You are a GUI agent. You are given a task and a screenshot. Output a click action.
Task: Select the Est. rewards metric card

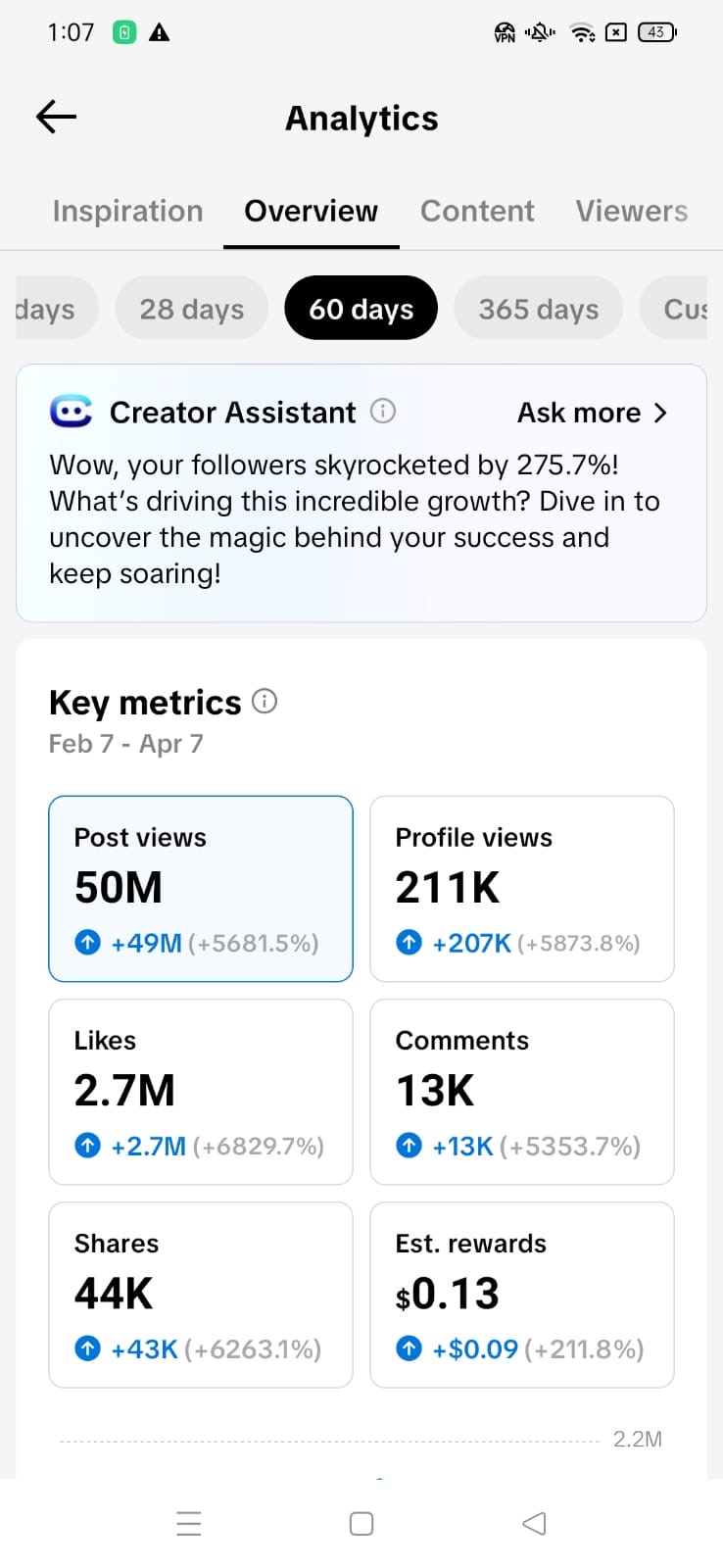pyautogui.click(x=521, y=1295)
